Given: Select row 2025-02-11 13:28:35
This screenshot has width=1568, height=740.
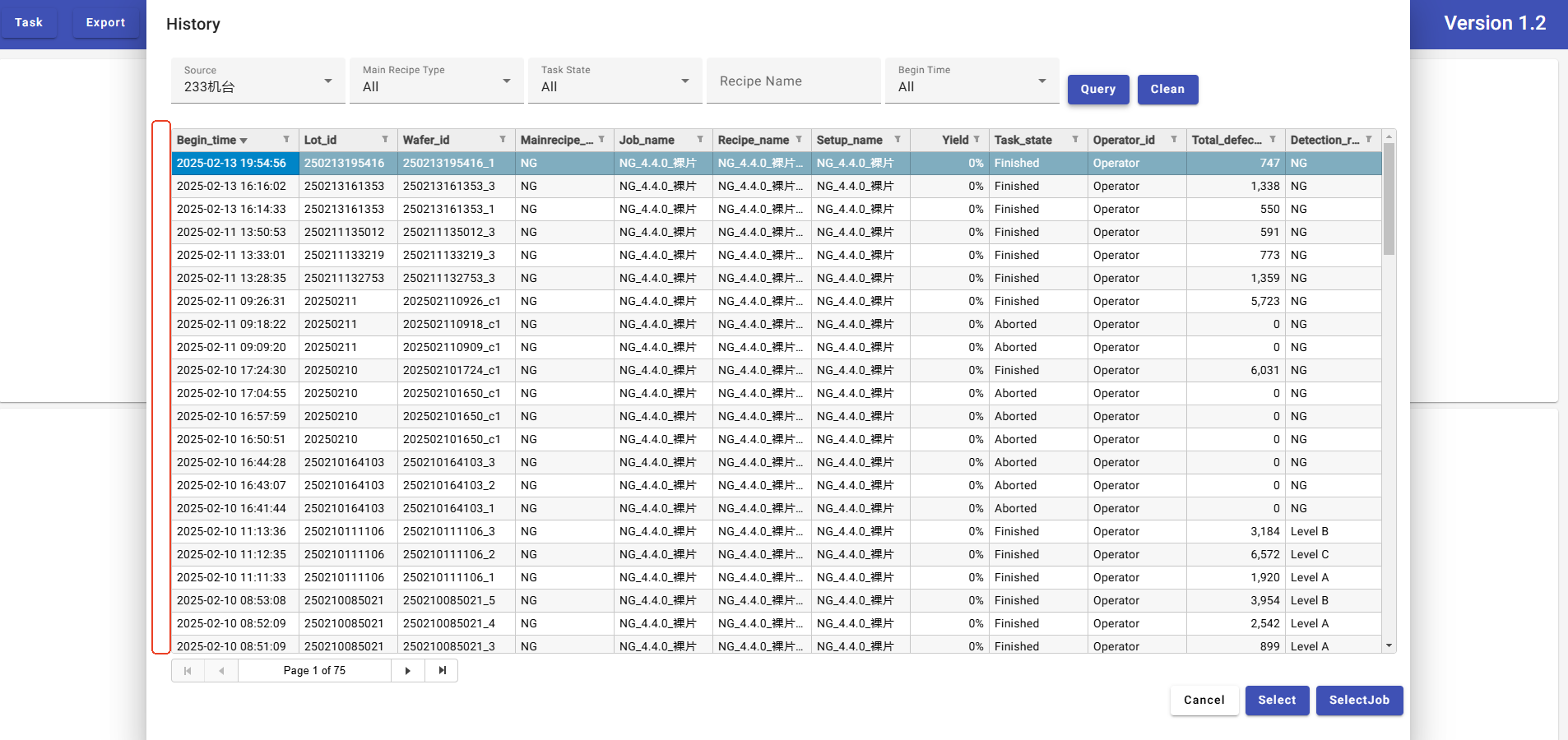Looking at the screenshot, I should (x=777, y=278).
